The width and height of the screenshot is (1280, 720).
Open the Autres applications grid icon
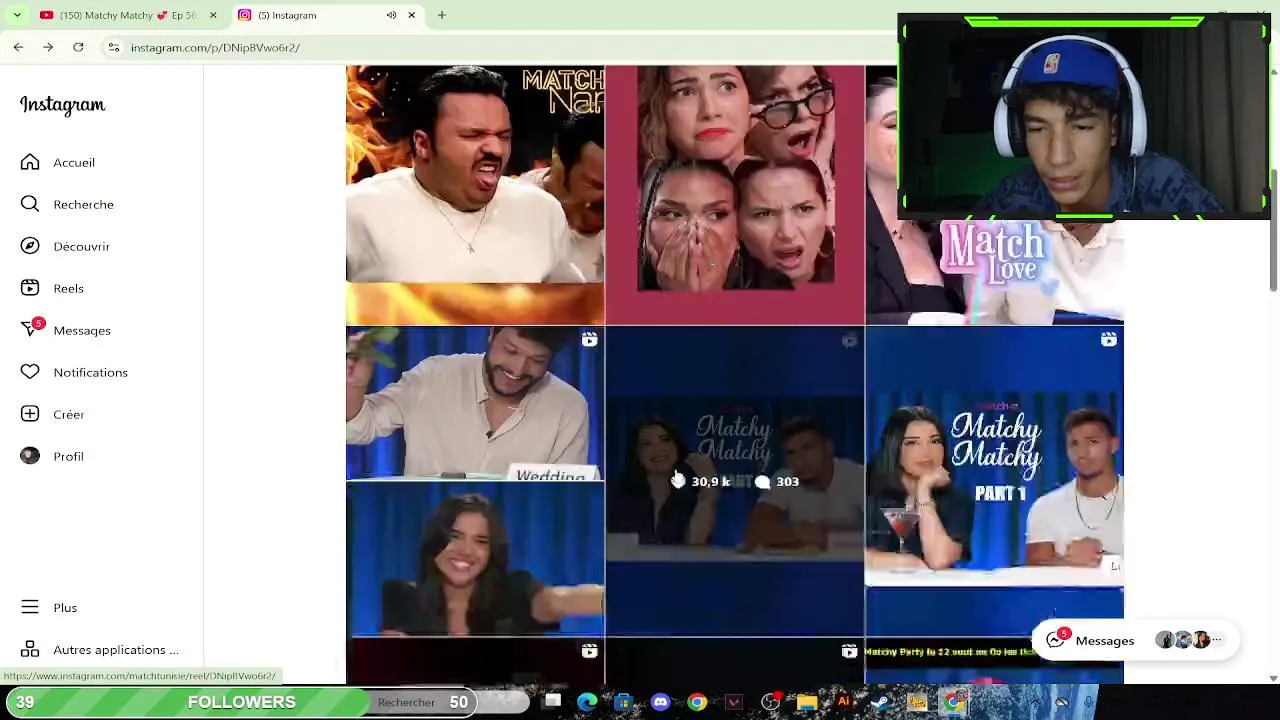(30, 649)
